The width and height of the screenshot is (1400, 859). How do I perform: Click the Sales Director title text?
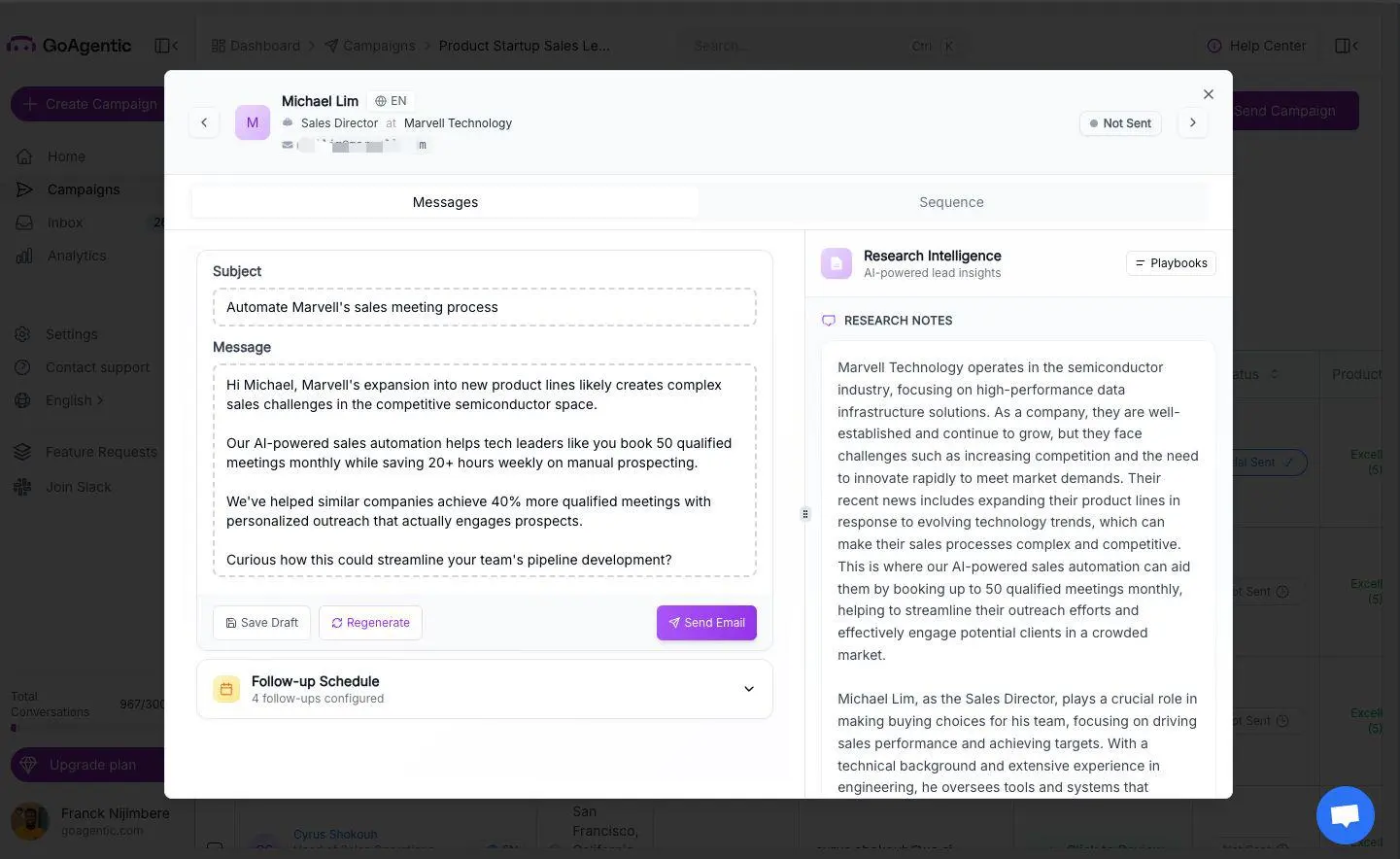pos(339,123)
